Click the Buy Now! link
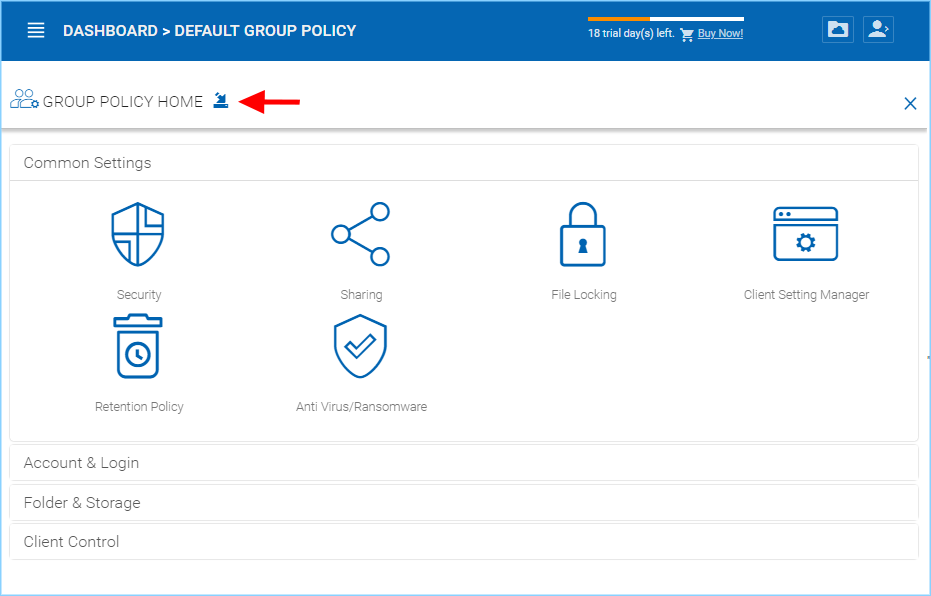Screen dimensions: 931x596 pyautogui.click(x=720, y=34)
